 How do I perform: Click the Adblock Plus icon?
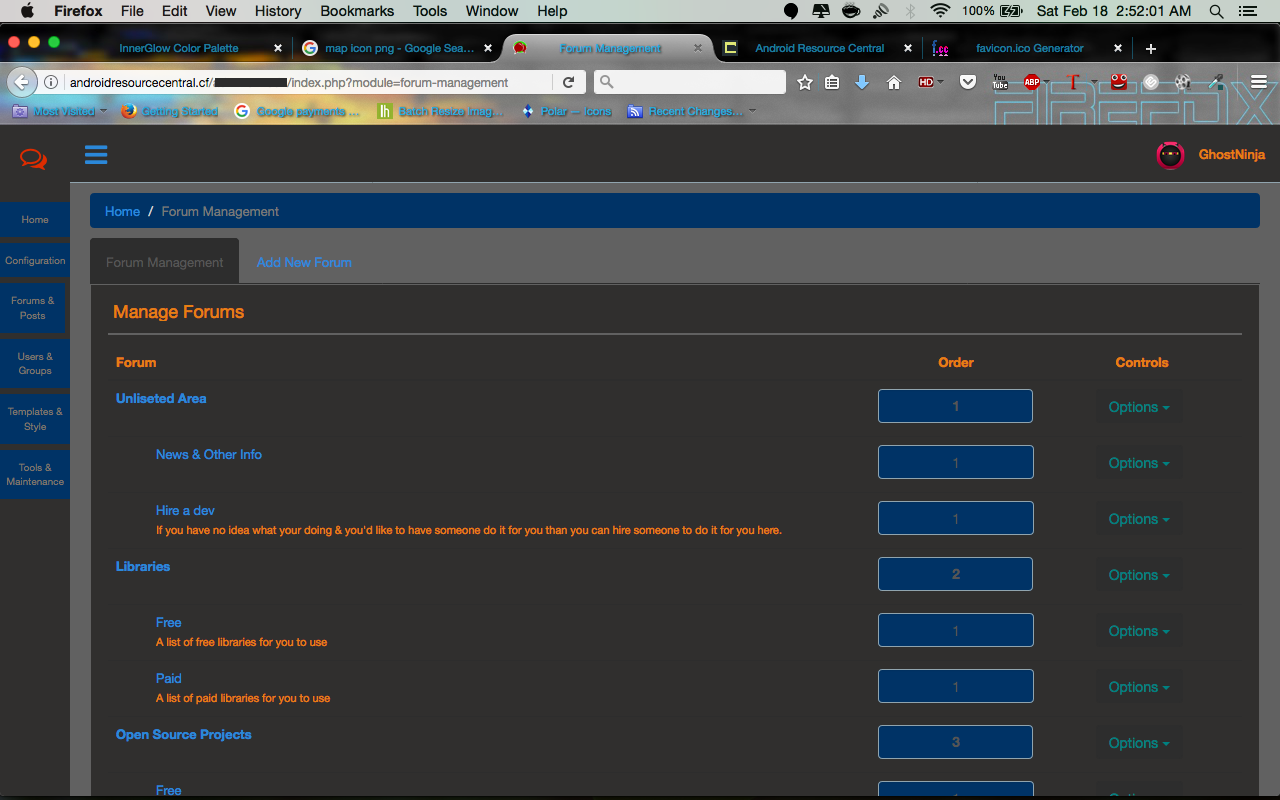1032,82
